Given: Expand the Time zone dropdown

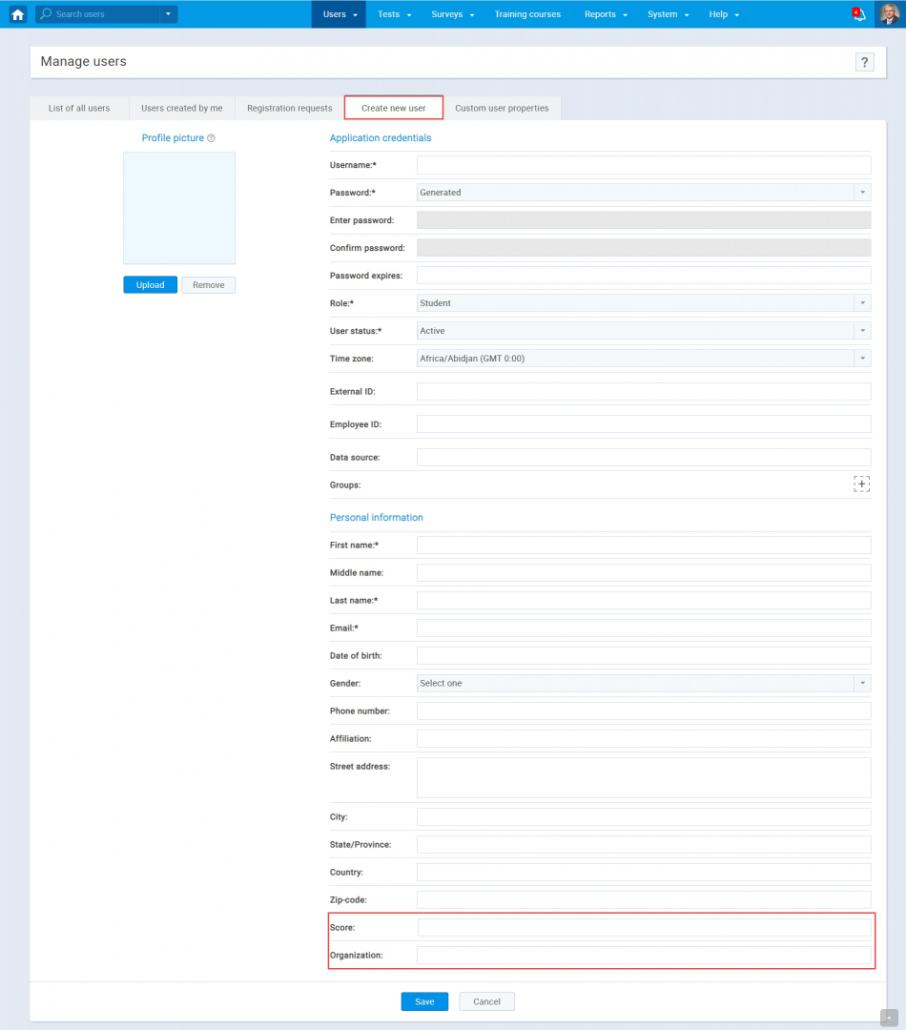Looking at the screenshot, I should 861,358.
